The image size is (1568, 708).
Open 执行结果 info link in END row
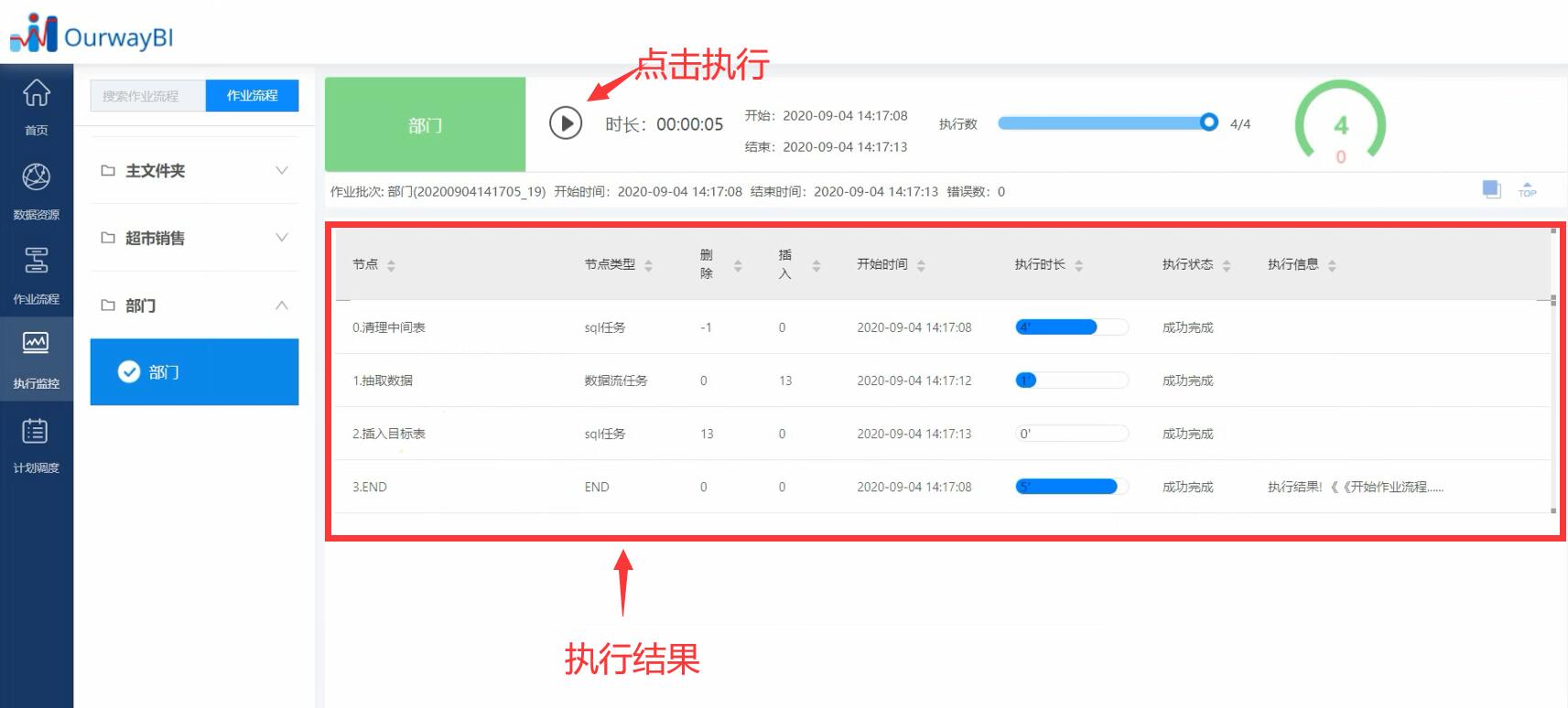1355,487
